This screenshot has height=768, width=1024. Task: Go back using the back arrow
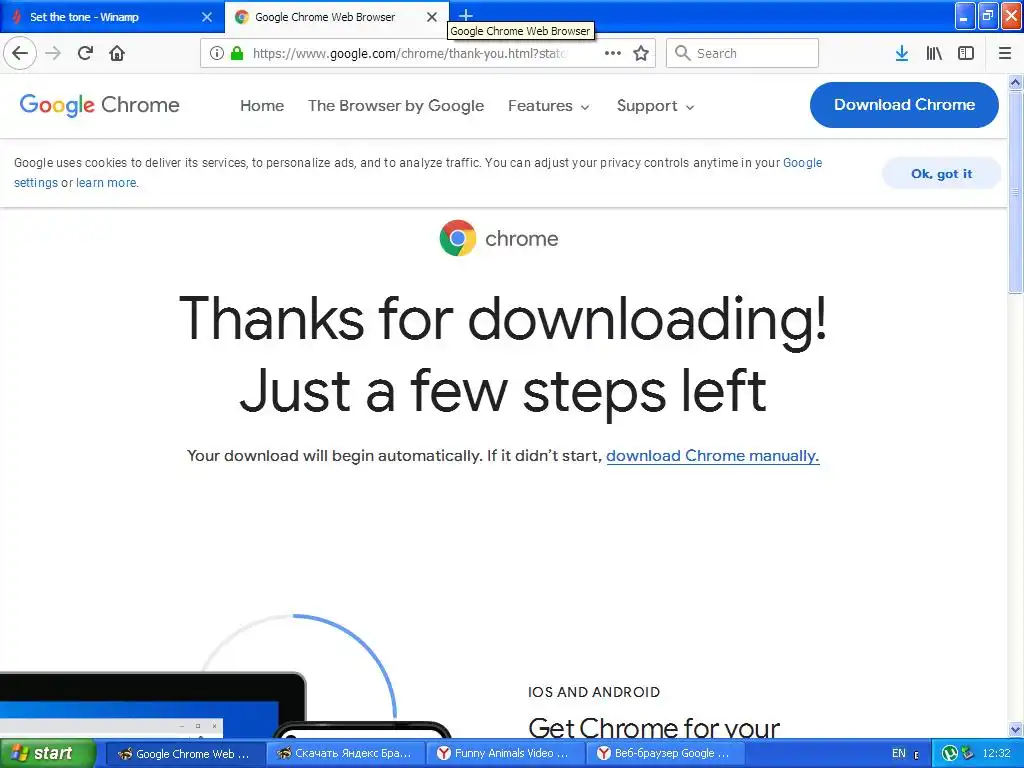tap(20, 53)
